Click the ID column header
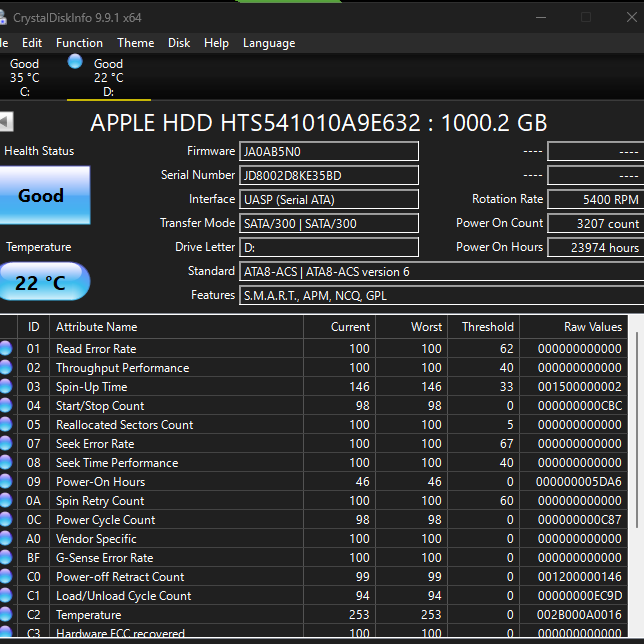The image size is (644, 644). pos(34,327)
